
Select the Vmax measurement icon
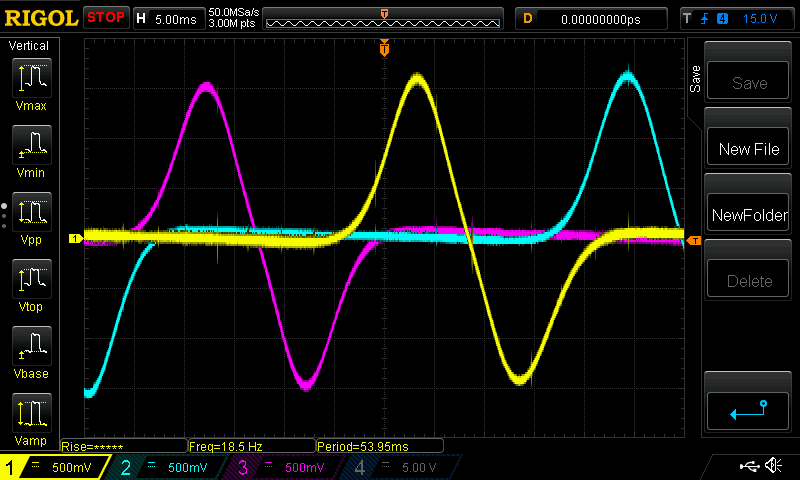(32, 78)
